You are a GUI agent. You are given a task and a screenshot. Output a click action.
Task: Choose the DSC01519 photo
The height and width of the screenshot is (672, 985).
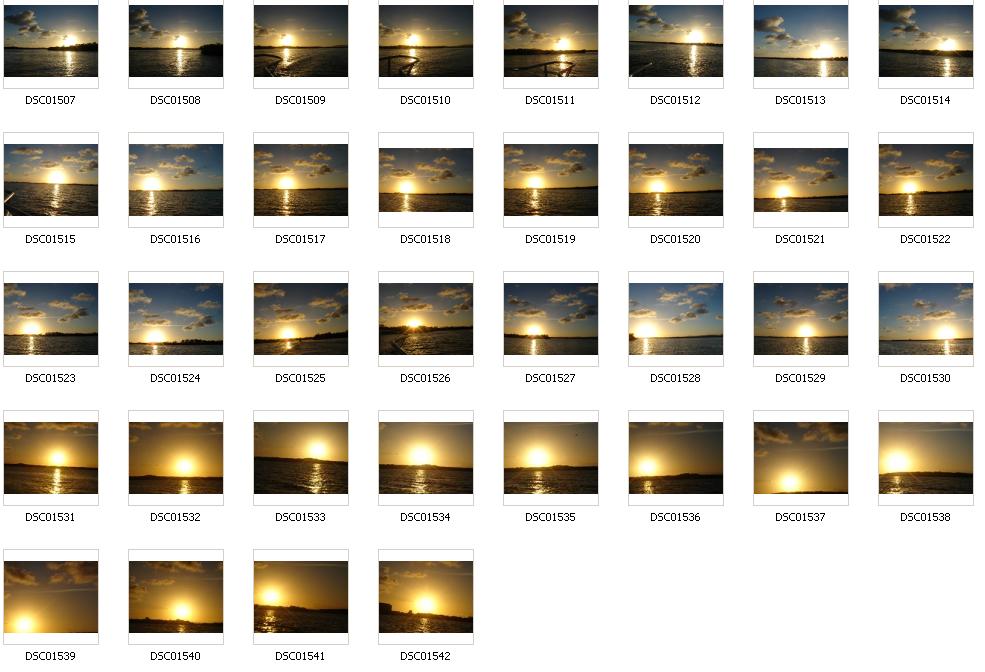[551, 181]
